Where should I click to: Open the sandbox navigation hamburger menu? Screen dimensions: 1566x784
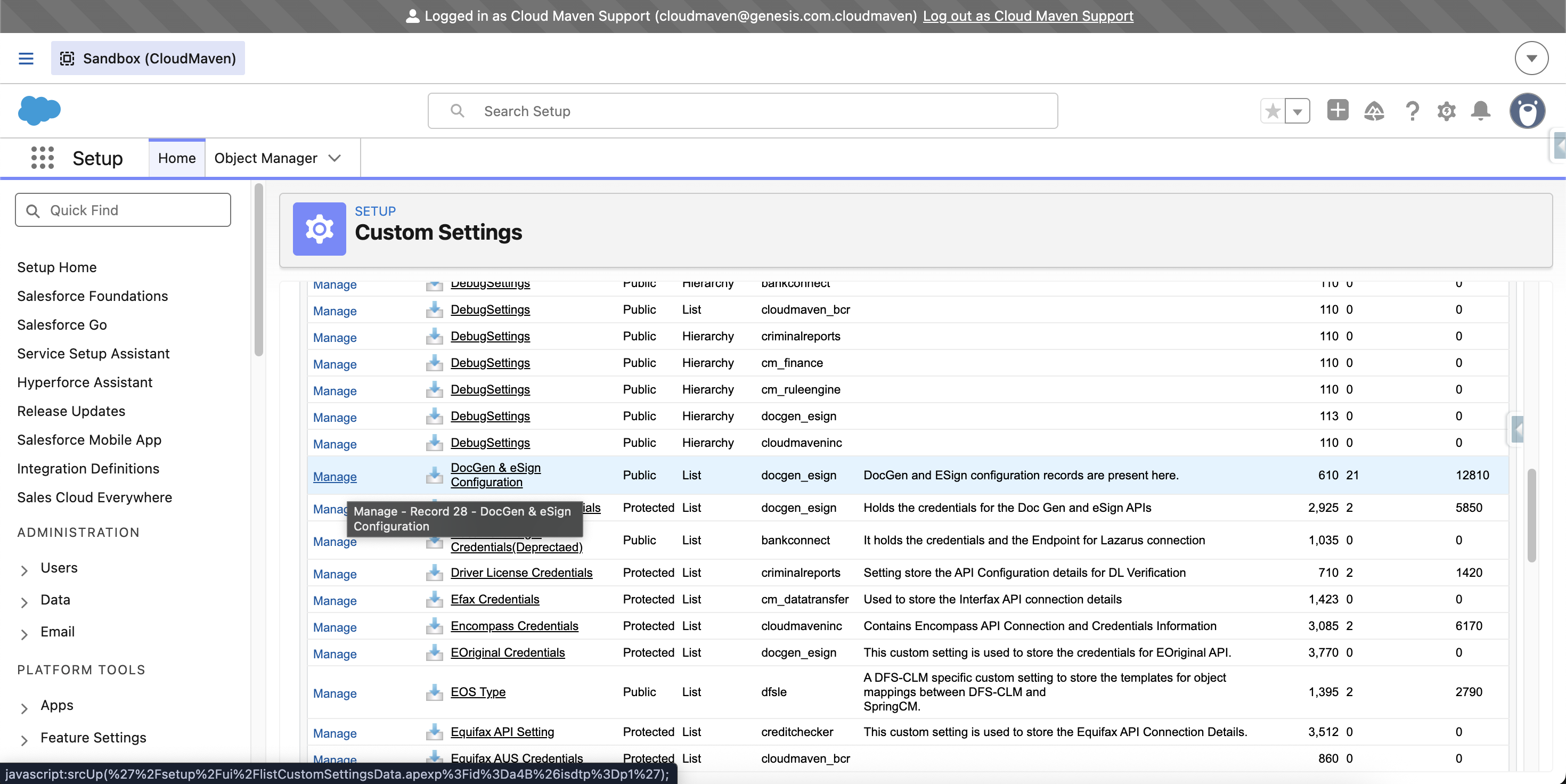click(26, 59)
